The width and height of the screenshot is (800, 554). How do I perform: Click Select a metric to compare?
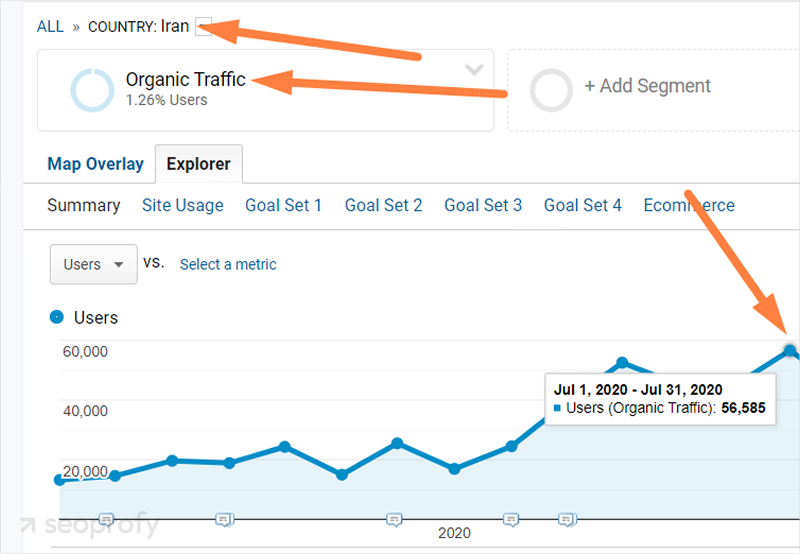point(228,264)
